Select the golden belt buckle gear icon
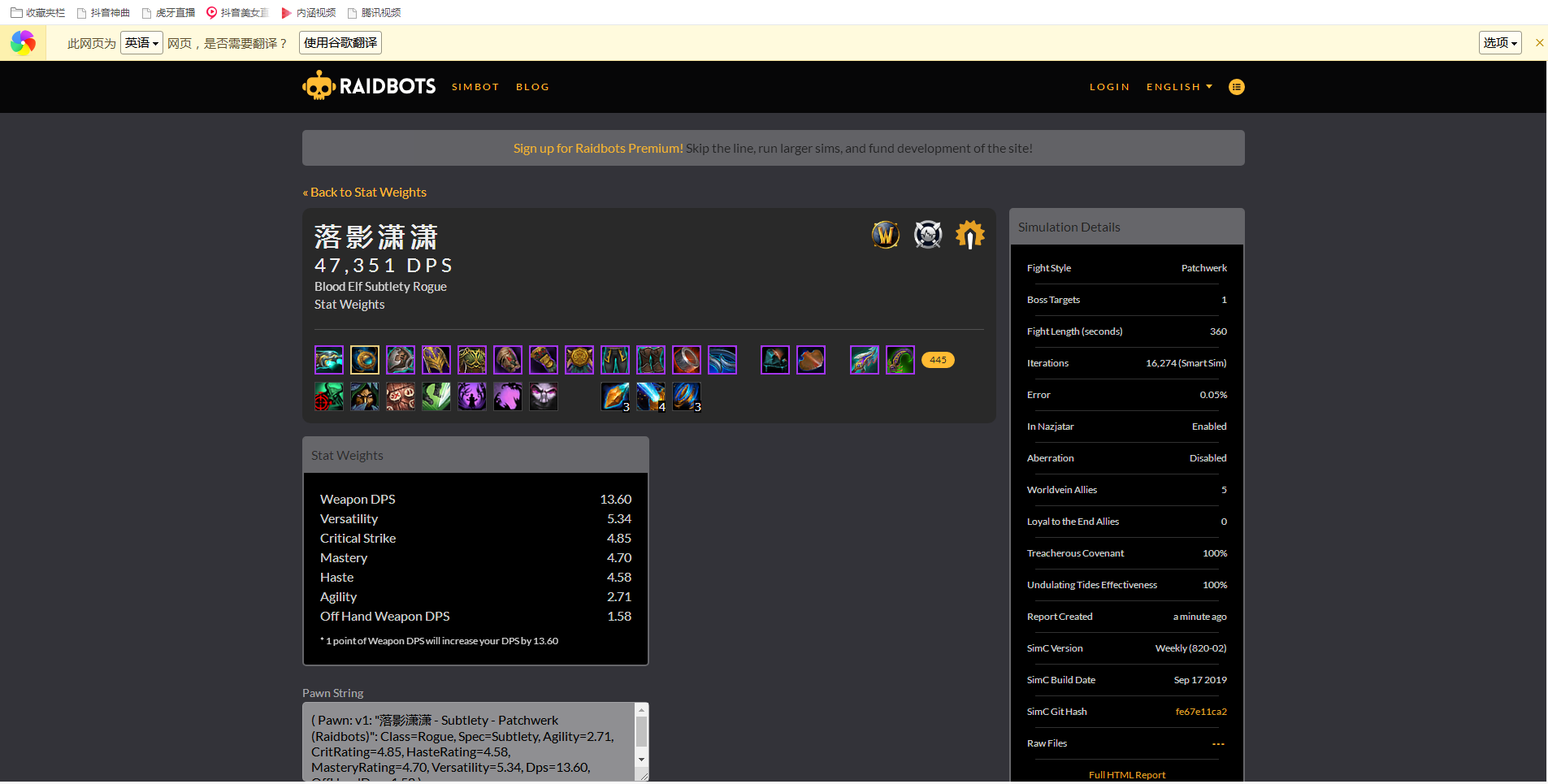 pyautogui.click(x=579, y=360)
